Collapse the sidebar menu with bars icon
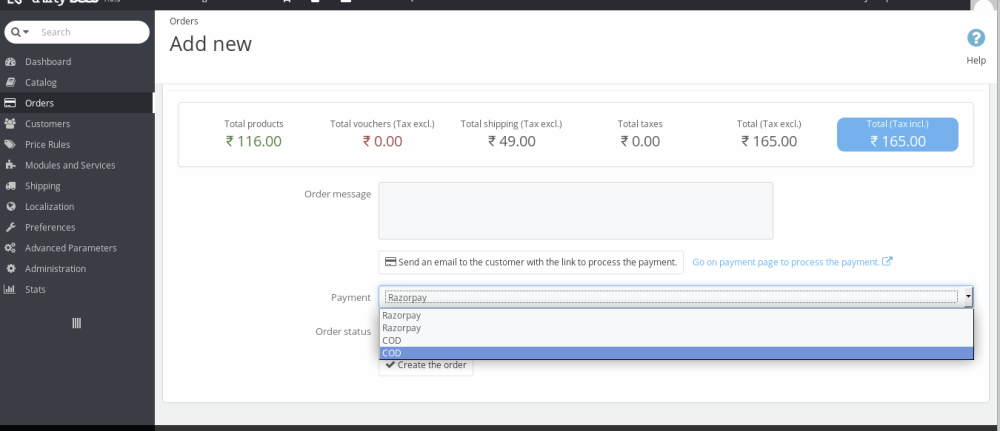The image size is (1000, 431). tap(77, 323)
